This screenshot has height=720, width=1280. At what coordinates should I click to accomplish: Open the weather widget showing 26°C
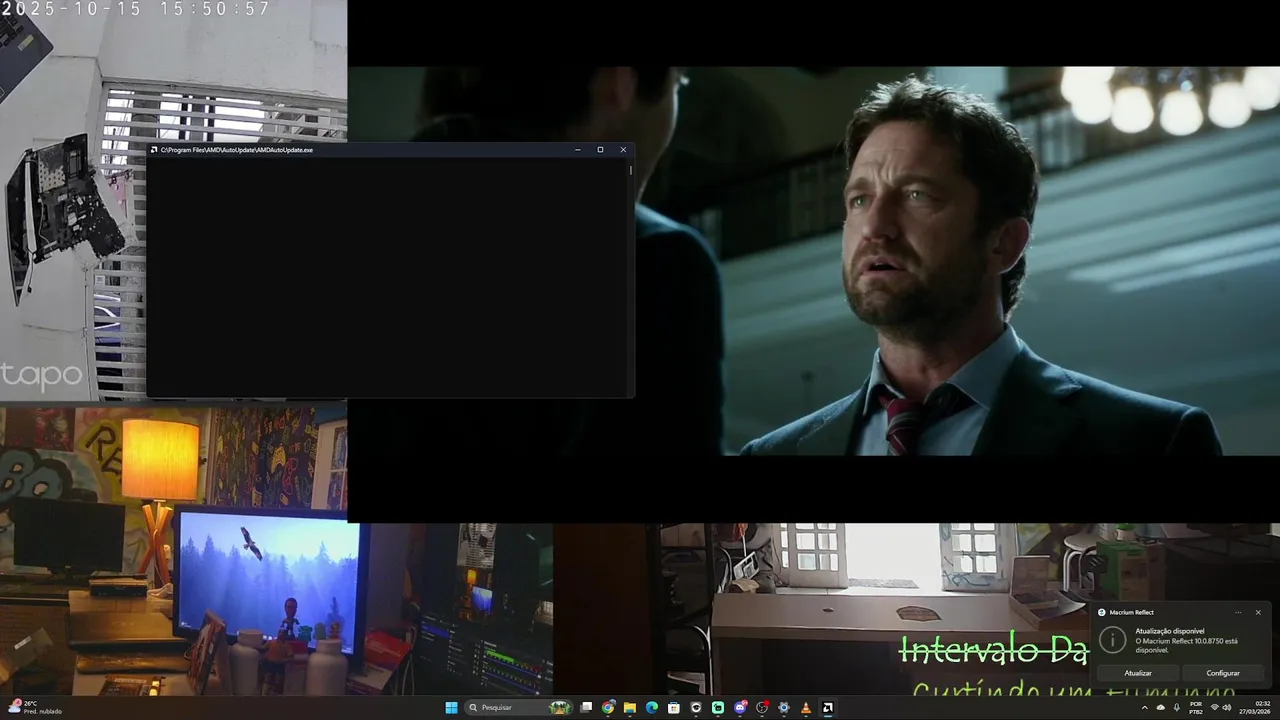[x=35, y=708]
